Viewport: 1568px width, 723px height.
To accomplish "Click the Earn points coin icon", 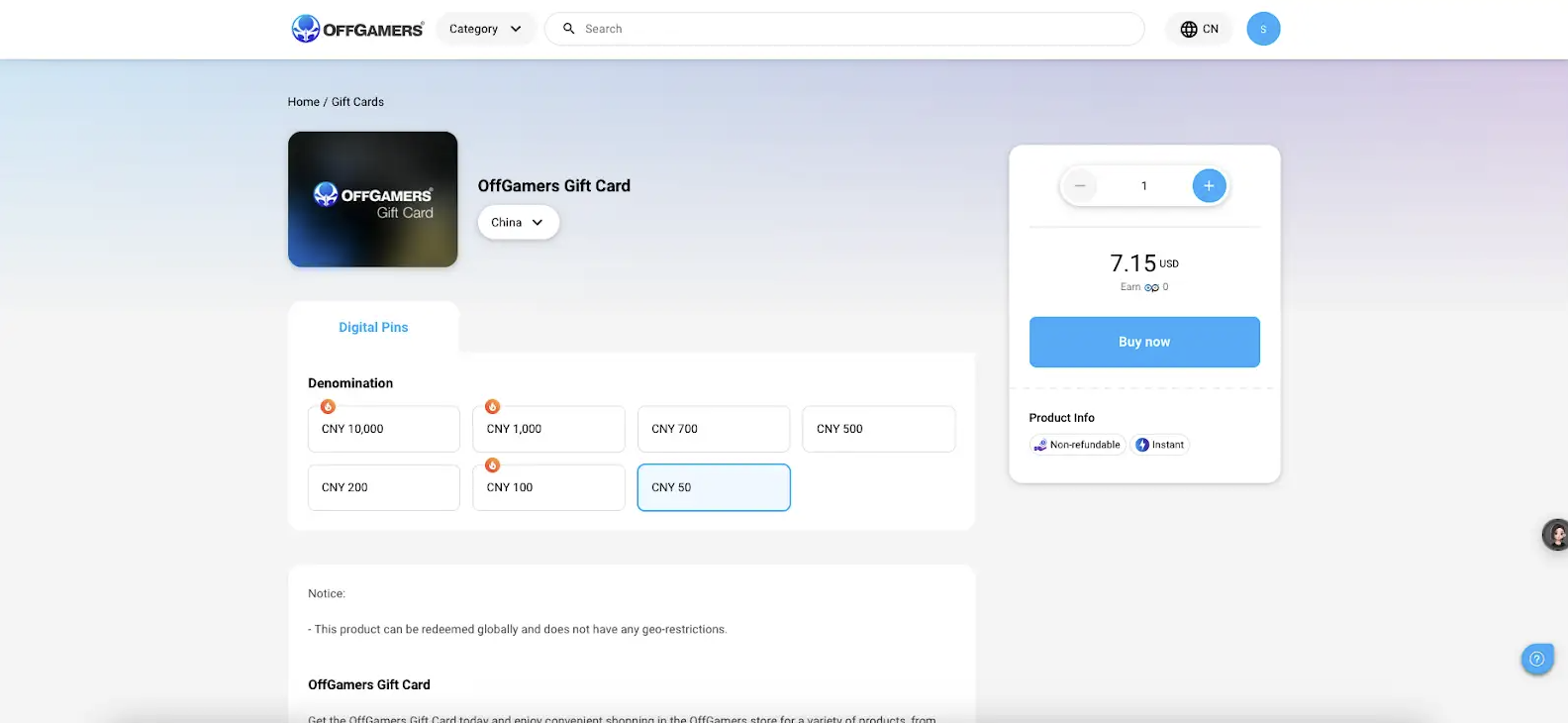I will pos(1151,287).
